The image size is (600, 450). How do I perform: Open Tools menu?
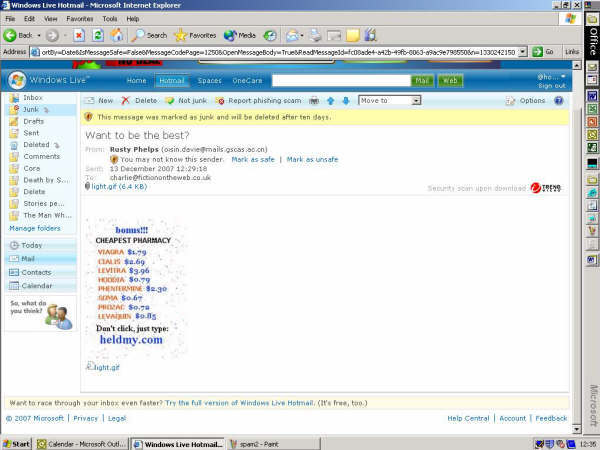(109, 19)
